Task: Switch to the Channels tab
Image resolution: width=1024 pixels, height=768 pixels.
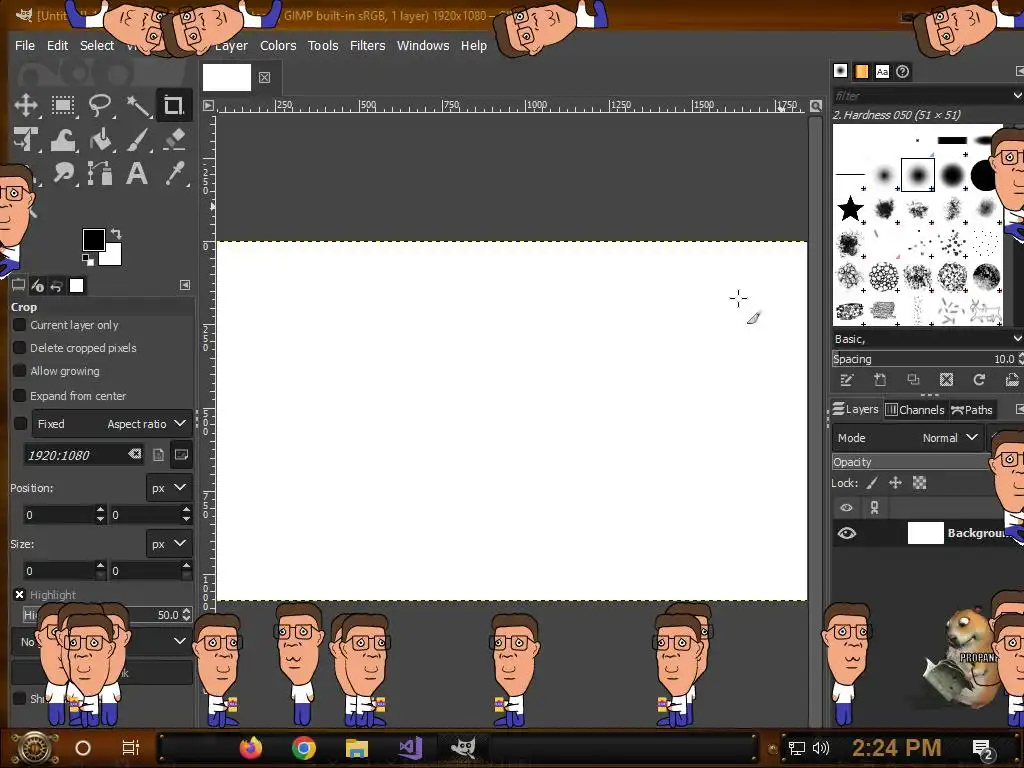Action: click(x=915, y=409)
